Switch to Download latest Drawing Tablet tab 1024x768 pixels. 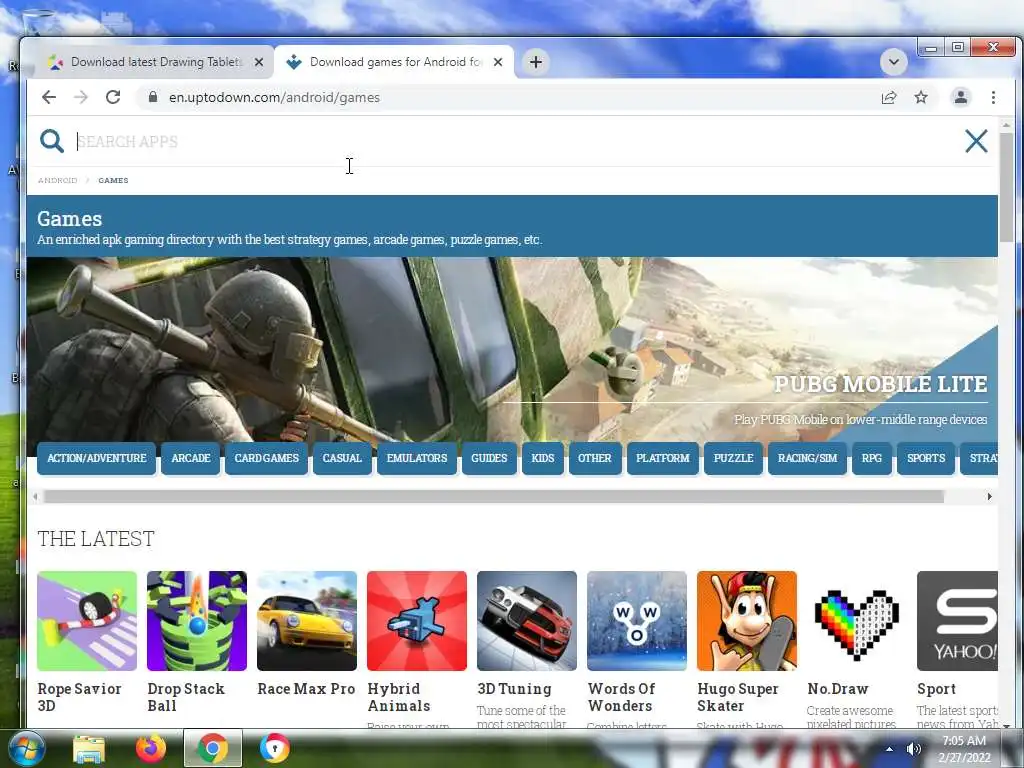click(x=156, y=62)
